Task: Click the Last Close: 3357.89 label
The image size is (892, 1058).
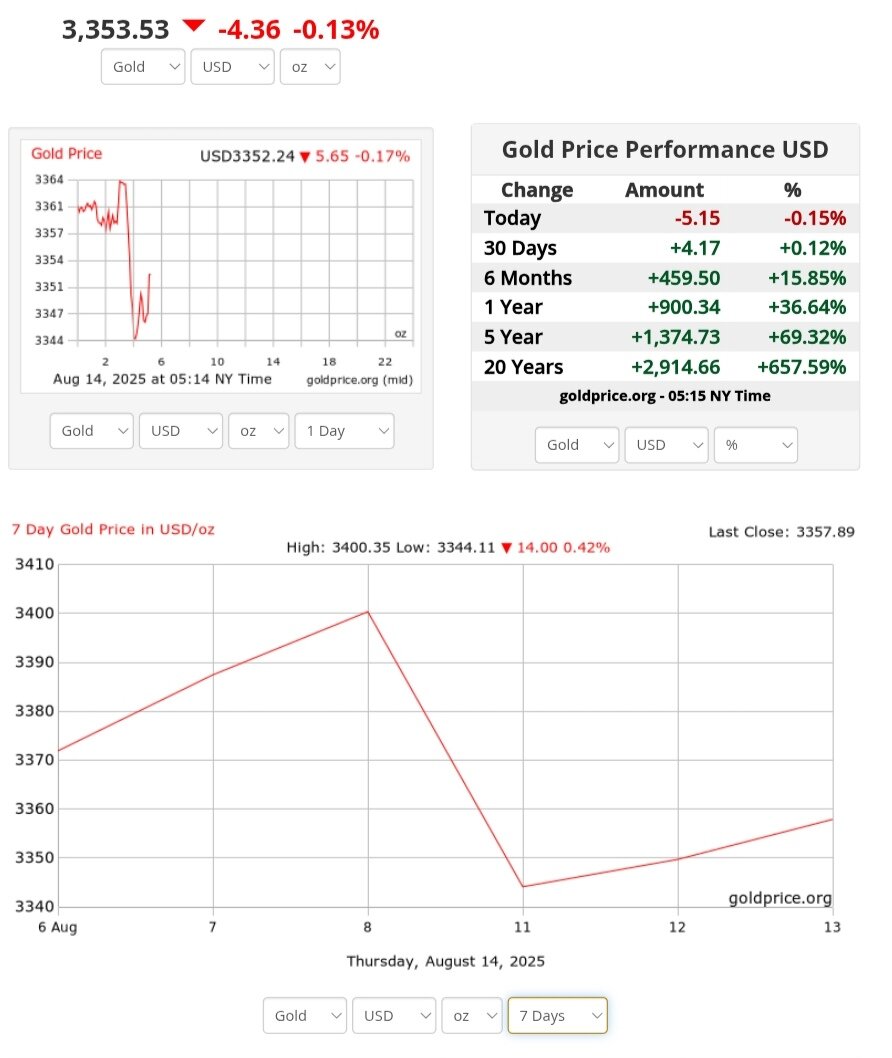Action: tap(781, 532)
